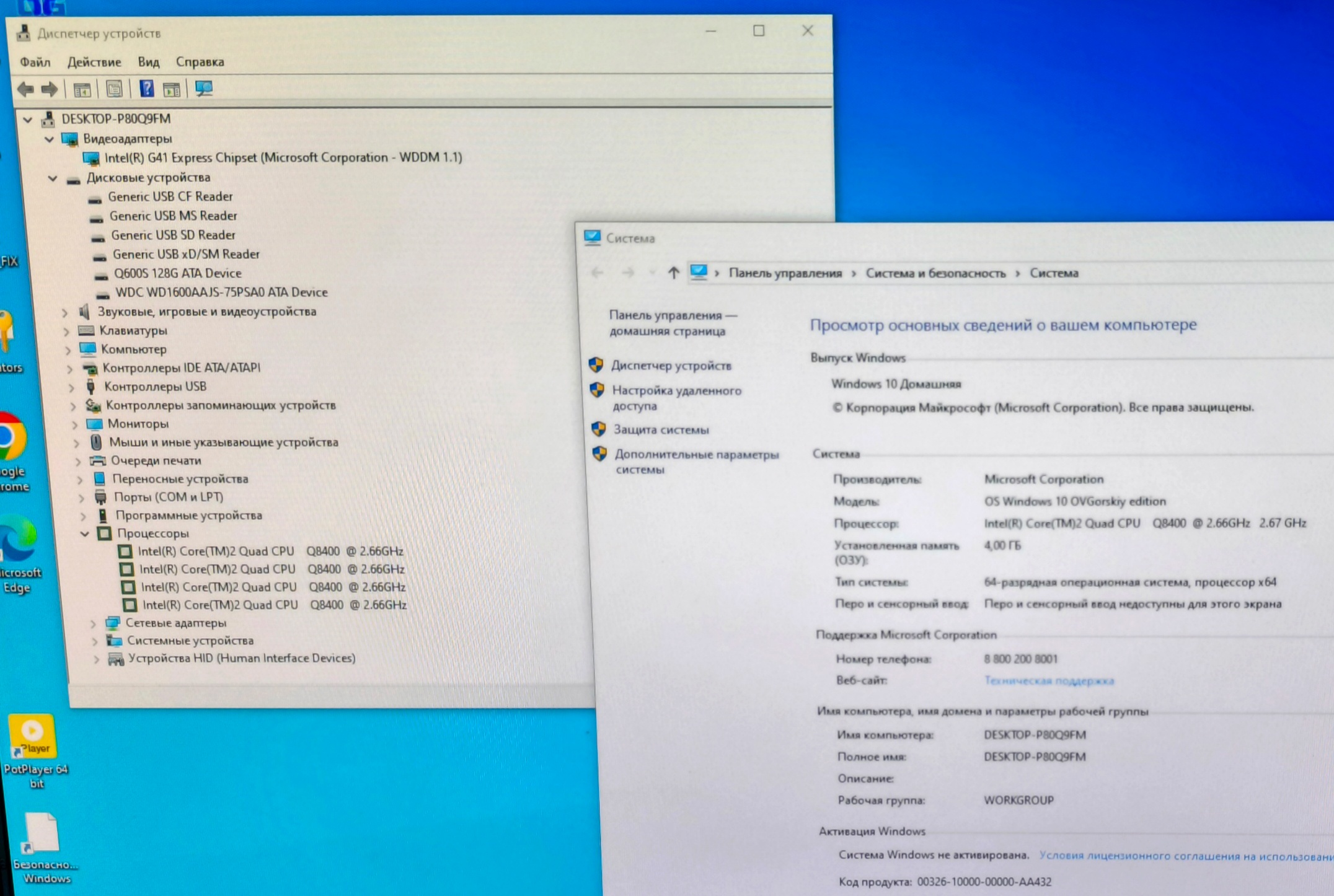This screenshot has height=896, width=1334.
Task: Select Контроллеры запоминающих устройств item
Action: pos(221,405)
